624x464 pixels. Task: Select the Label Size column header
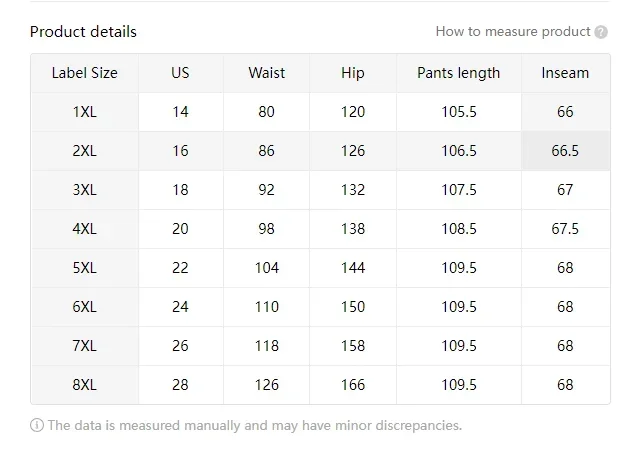pyautogui.click(x=85, y=73)
